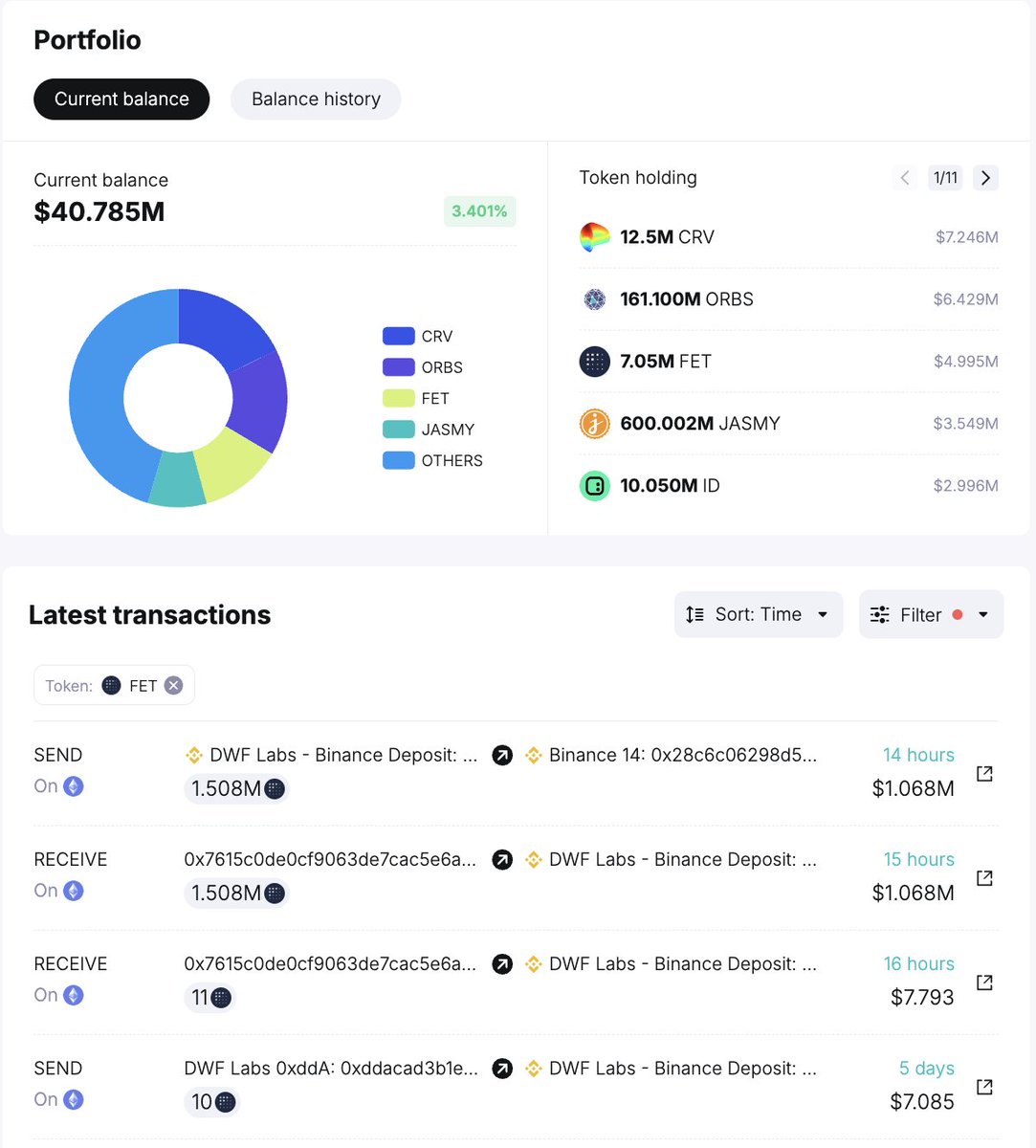Open DWF Labs 0xddA sender address
Viewport: 1036px width, 1148px height.
[x=331, y=1069]
